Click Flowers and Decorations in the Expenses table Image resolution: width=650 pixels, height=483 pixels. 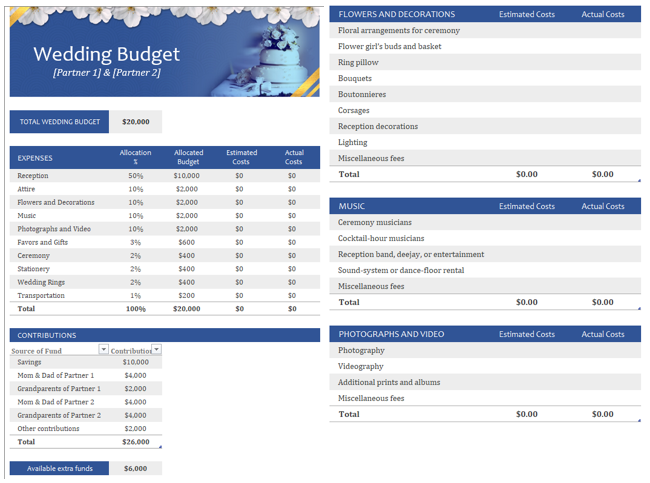pos(56,202)
